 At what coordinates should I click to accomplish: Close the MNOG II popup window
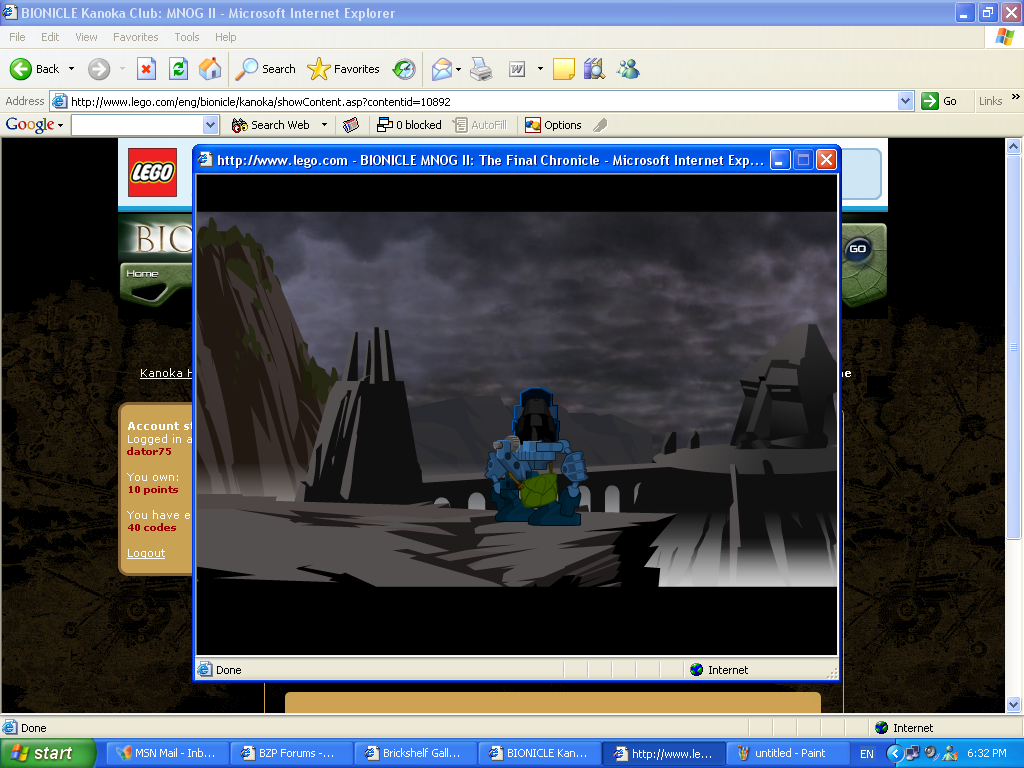[827, 160]
